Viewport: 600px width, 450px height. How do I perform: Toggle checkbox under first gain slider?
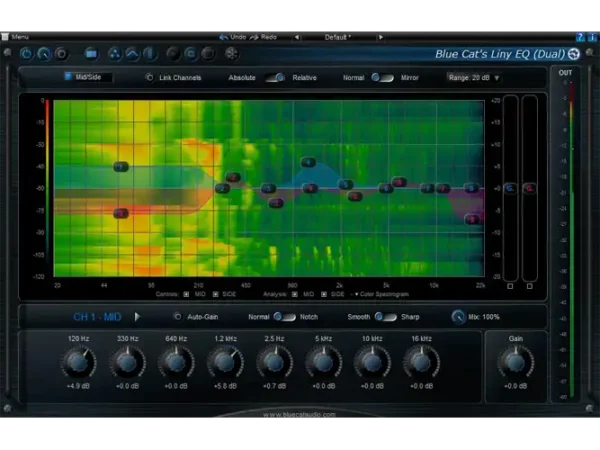[x=510, y=286]
